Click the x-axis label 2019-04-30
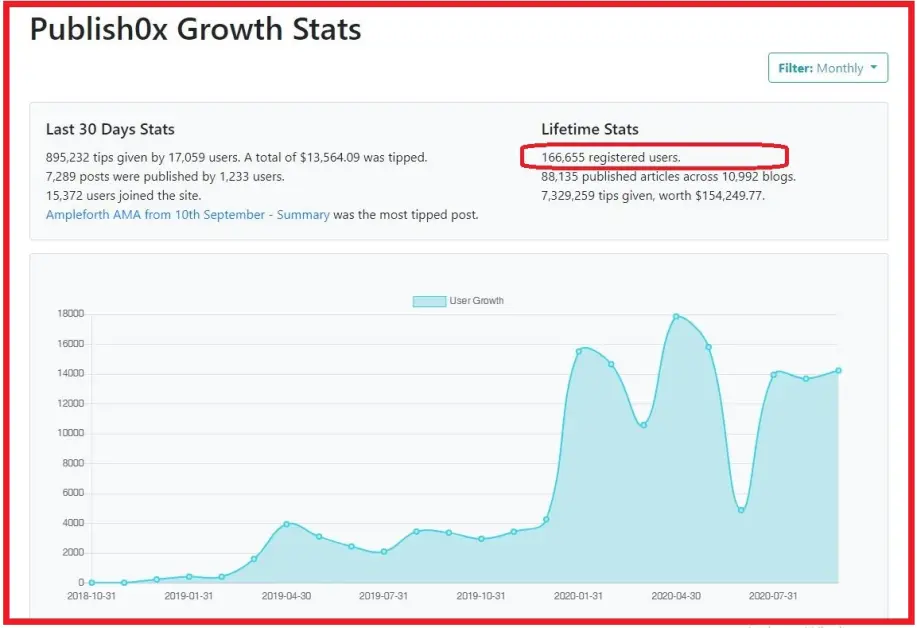917x628 pixels. pyautogui.click(x=286, y=596)
